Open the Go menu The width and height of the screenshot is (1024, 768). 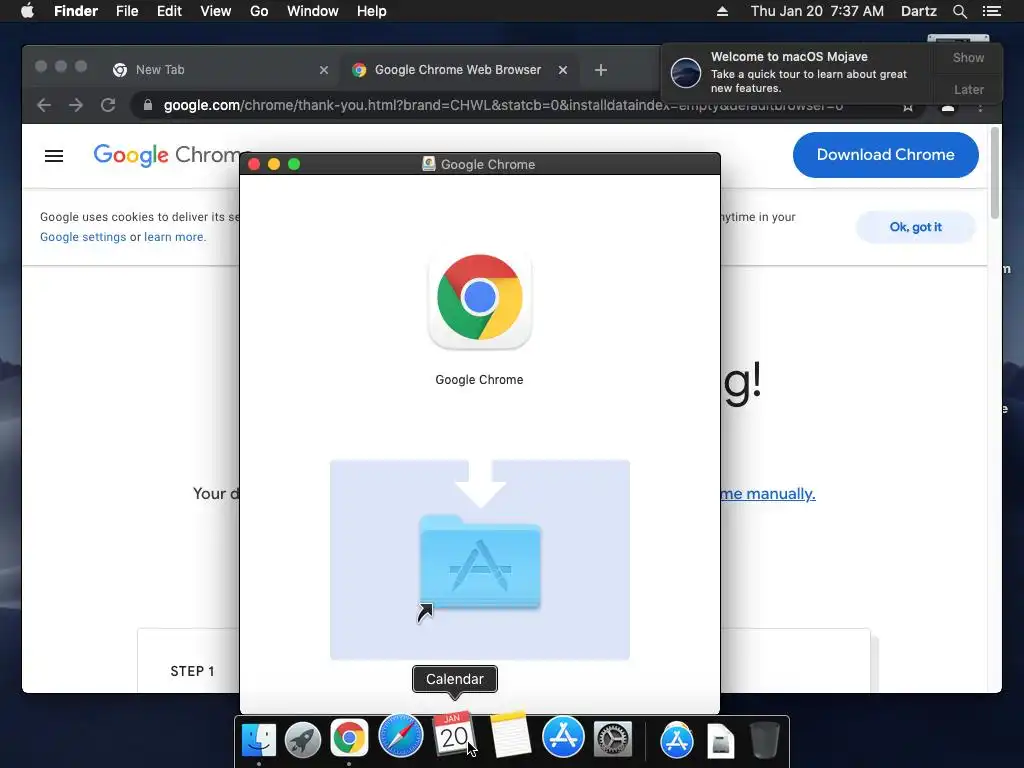tap(259, 11)
